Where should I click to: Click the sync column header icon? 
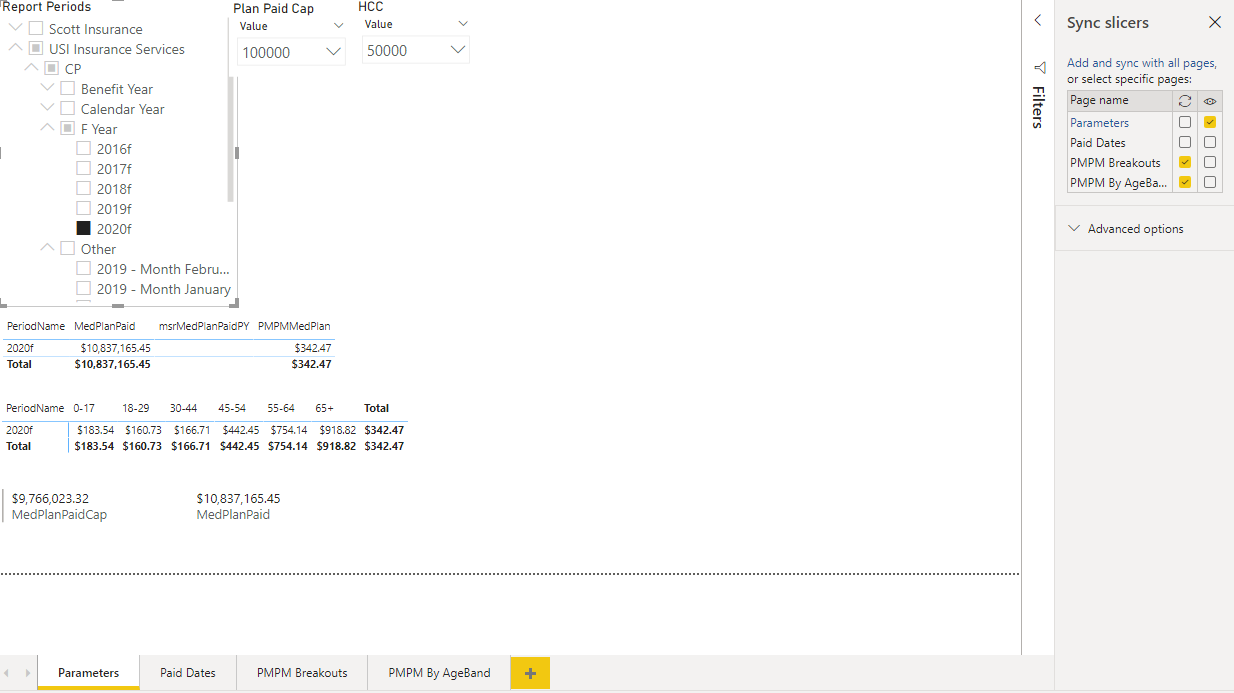pos(1185,101)
